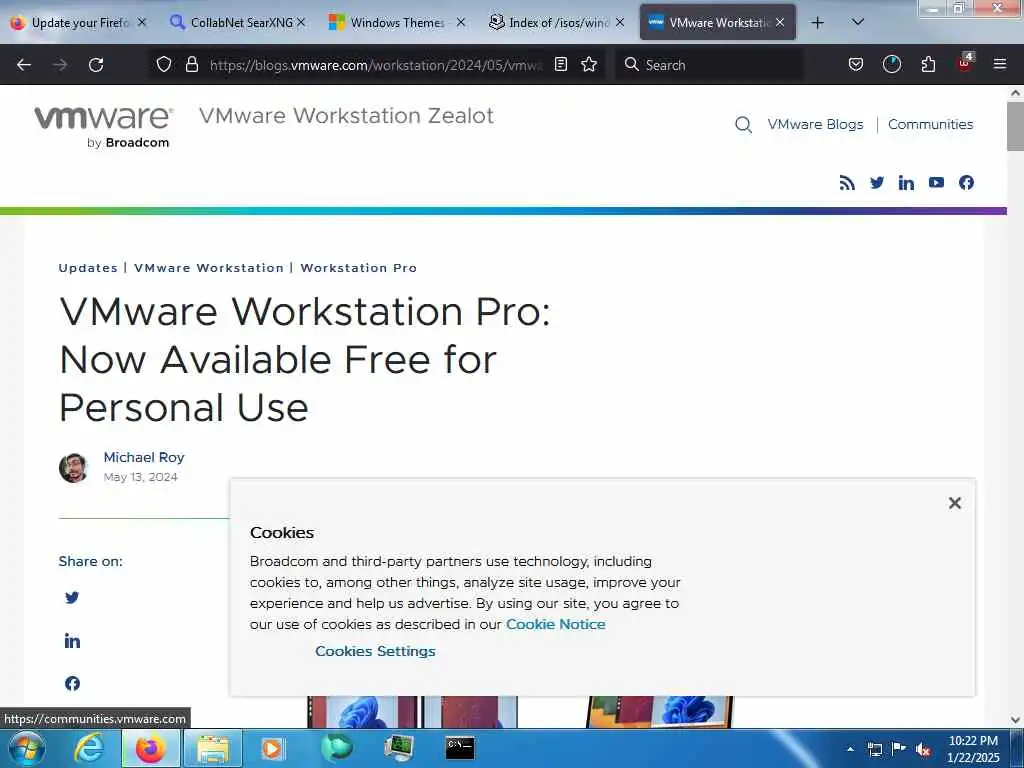Bookmark this page with the star icon
This screenshot has width=1024, height=768.
pyautogui.click(x=589, y=64)
